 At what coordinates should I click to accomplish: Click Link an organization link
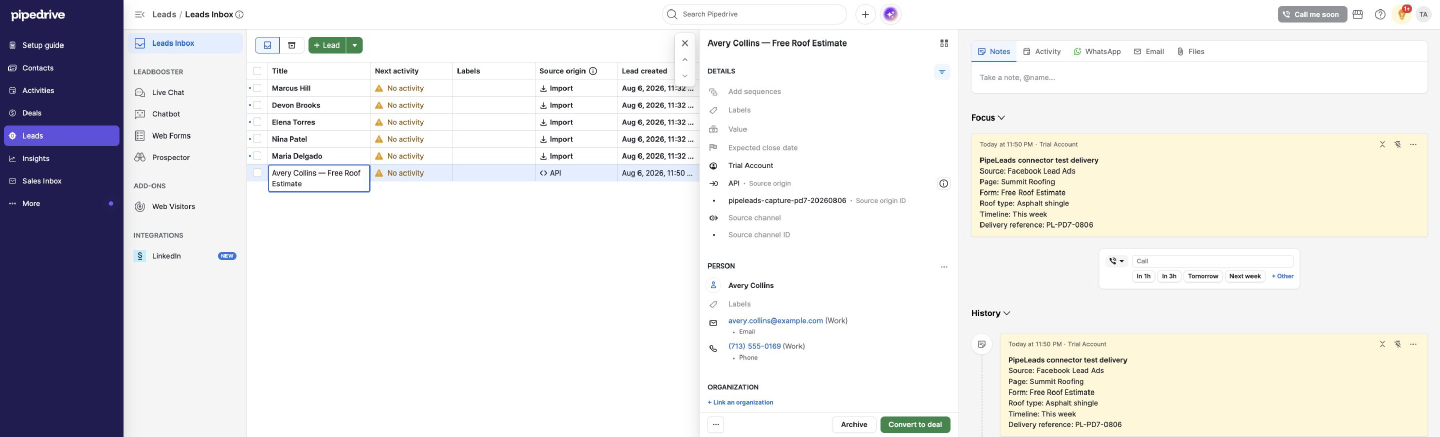(740, 402)
